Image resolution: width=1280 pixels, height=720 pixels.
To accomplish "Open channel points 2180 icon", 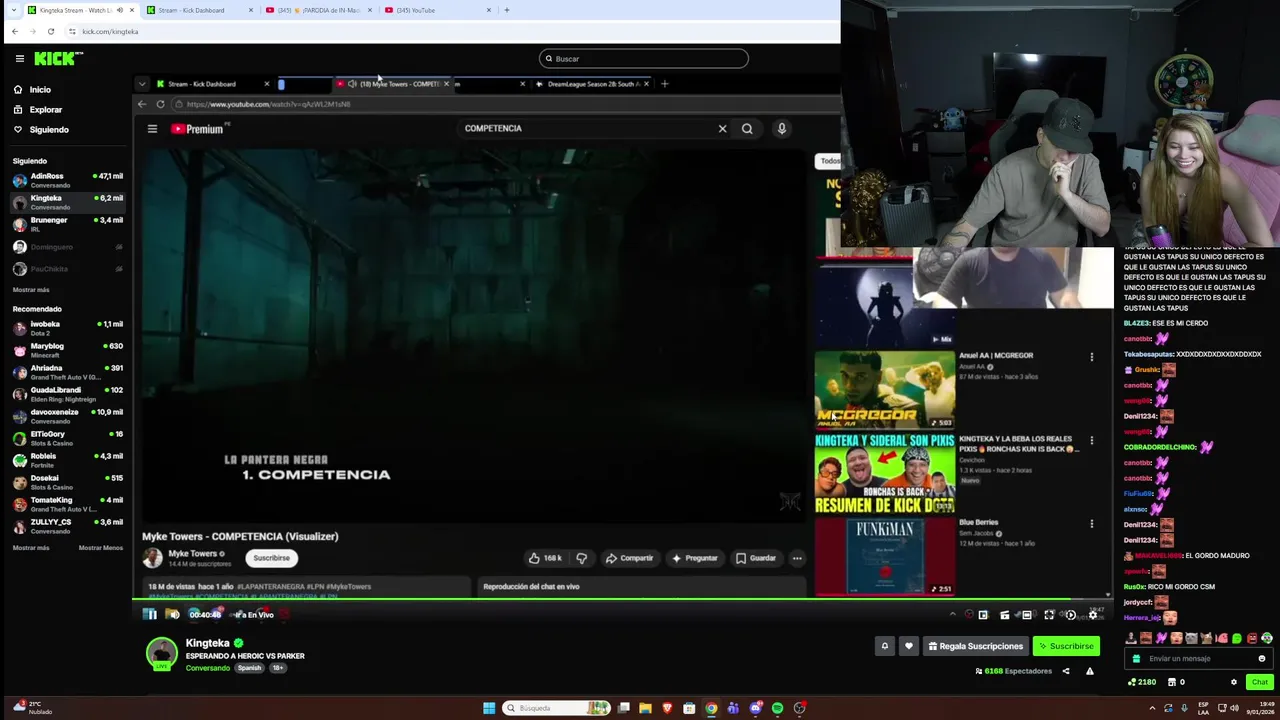I will (1141, 682).
